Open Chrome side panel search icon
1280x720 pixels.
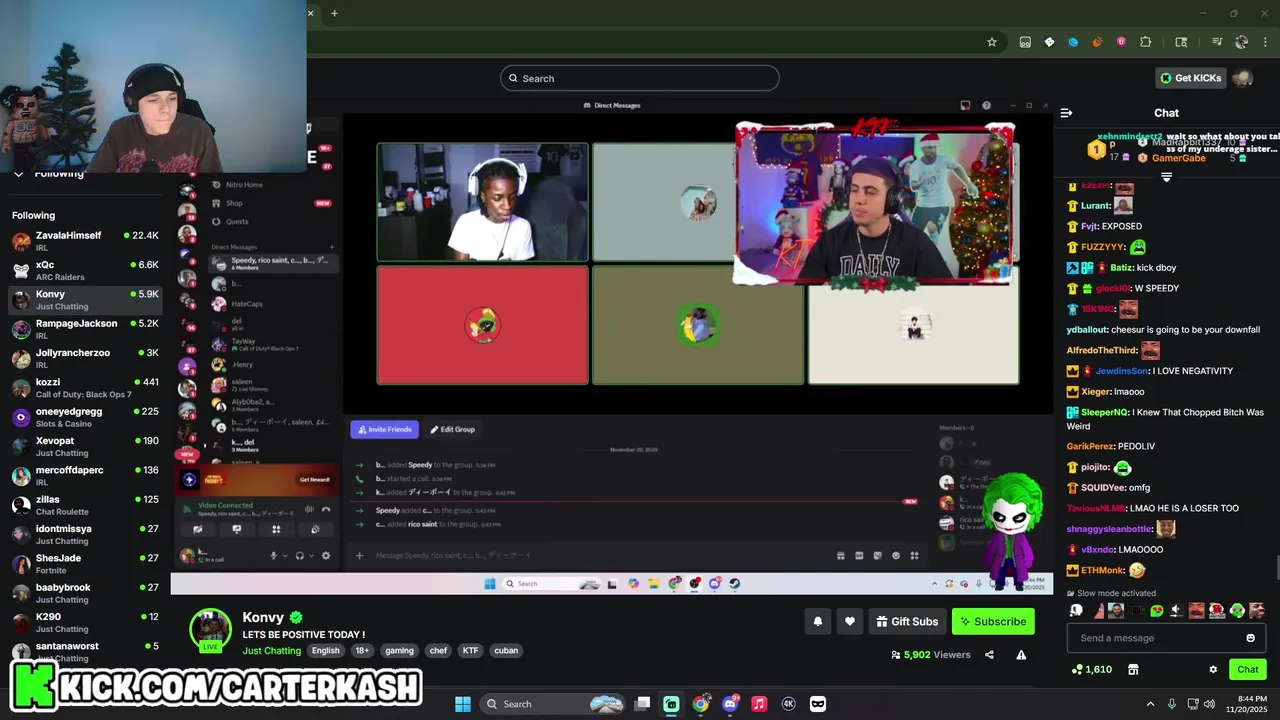1181,42
